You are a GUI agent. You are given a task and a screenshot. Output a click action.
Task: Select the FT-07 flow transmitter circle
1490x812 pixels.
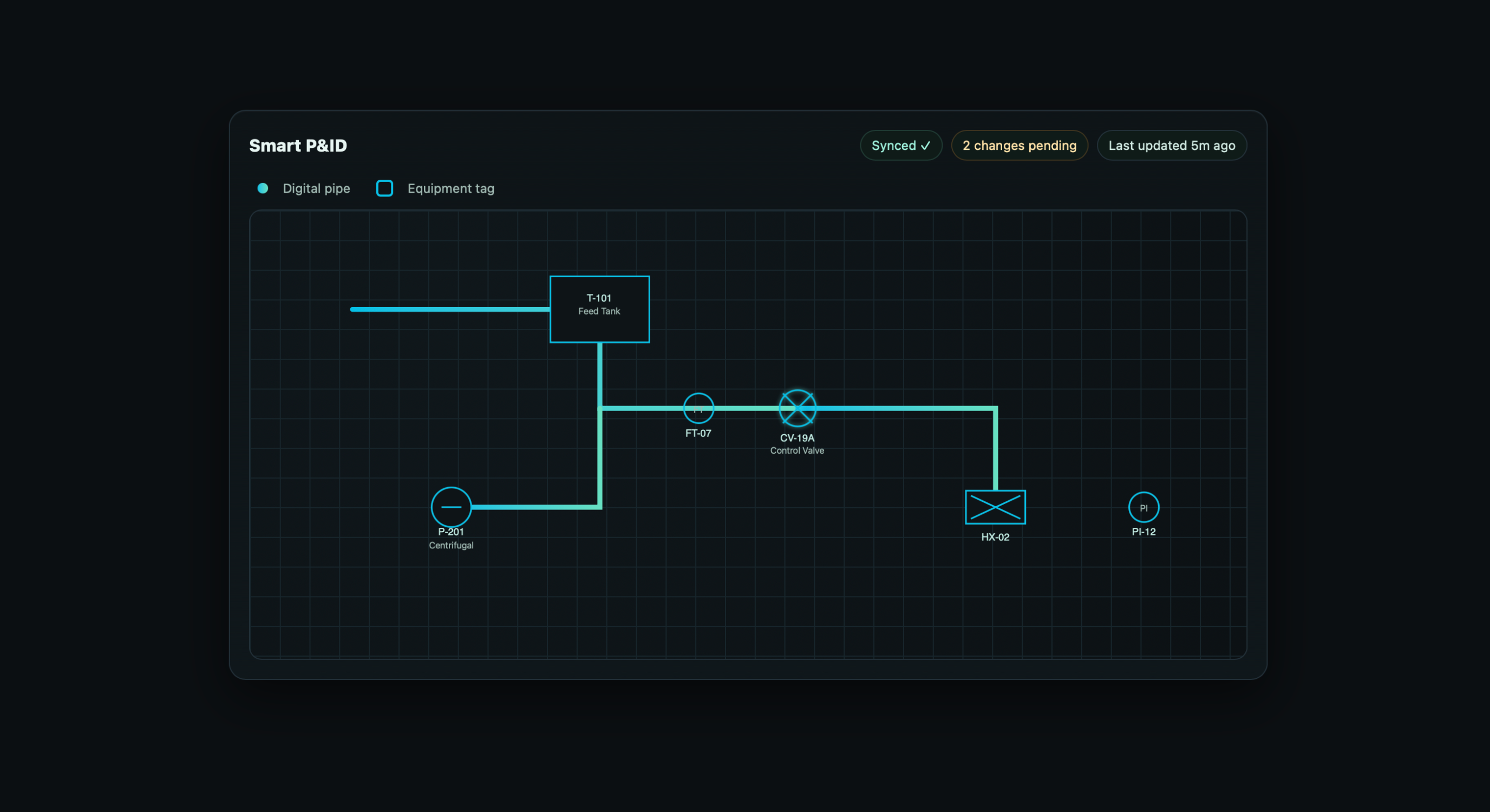(698, 408)
